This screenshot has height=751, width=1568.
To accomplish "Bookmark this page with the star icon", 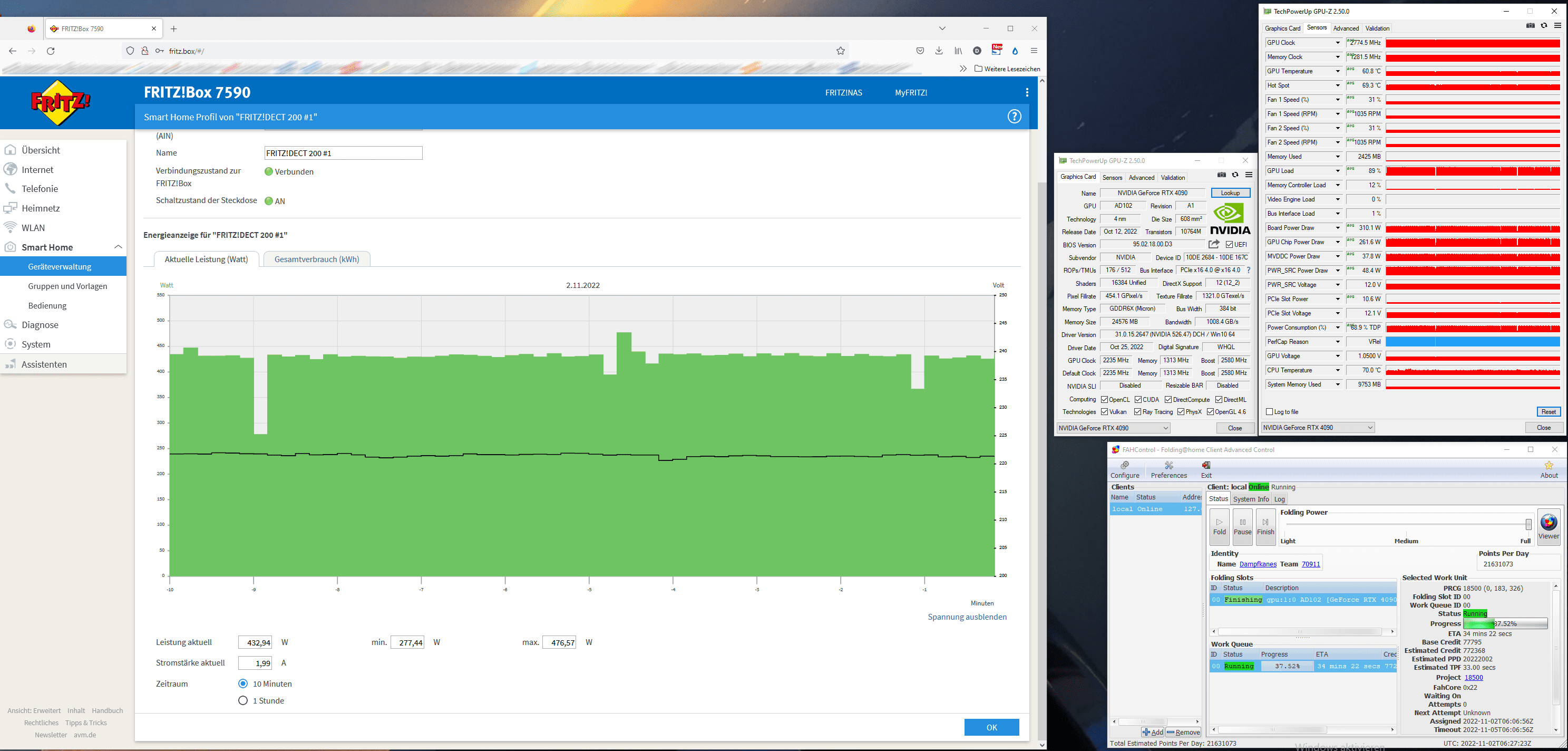I will coord(841,51).
